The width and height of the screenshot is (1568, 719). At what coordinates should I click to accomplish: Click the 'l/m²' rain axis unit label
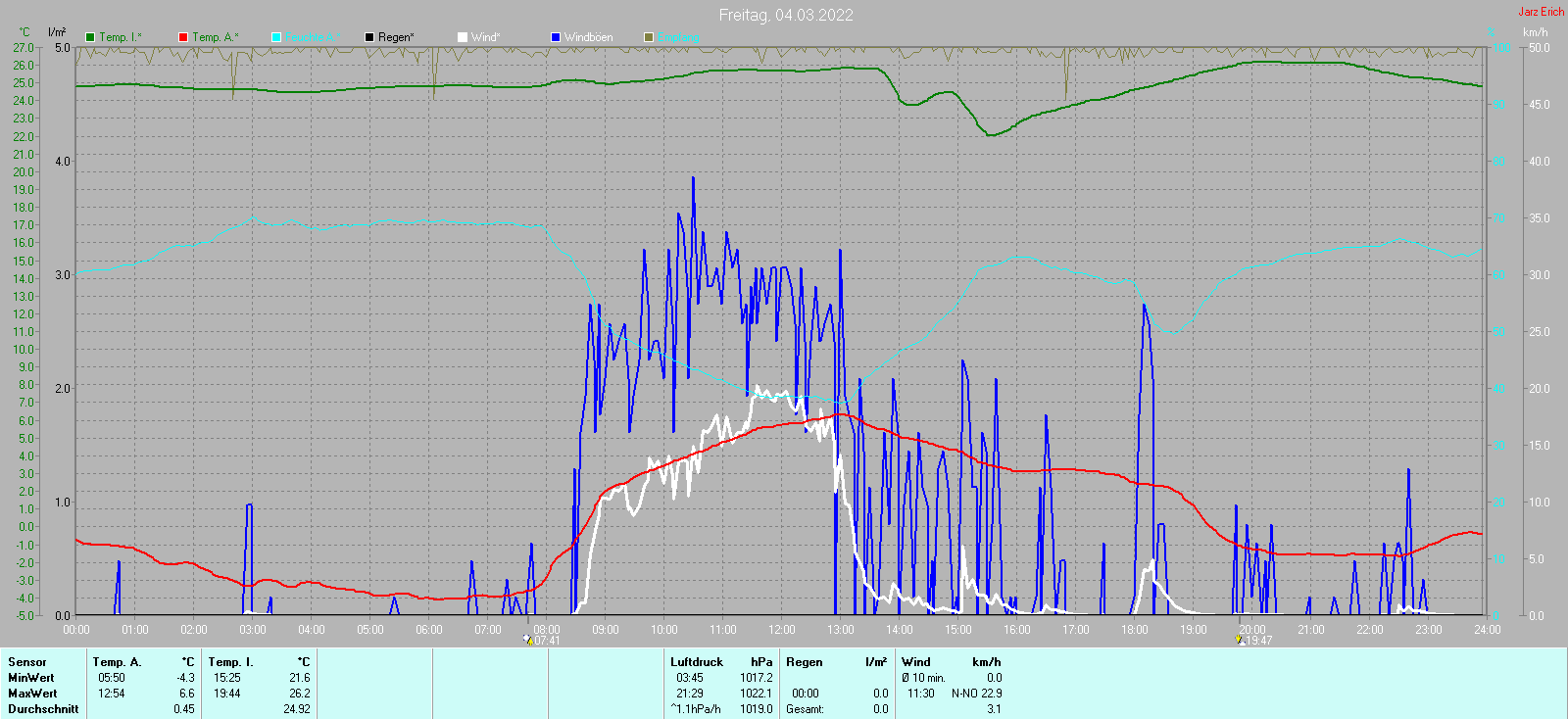point(57,32)
